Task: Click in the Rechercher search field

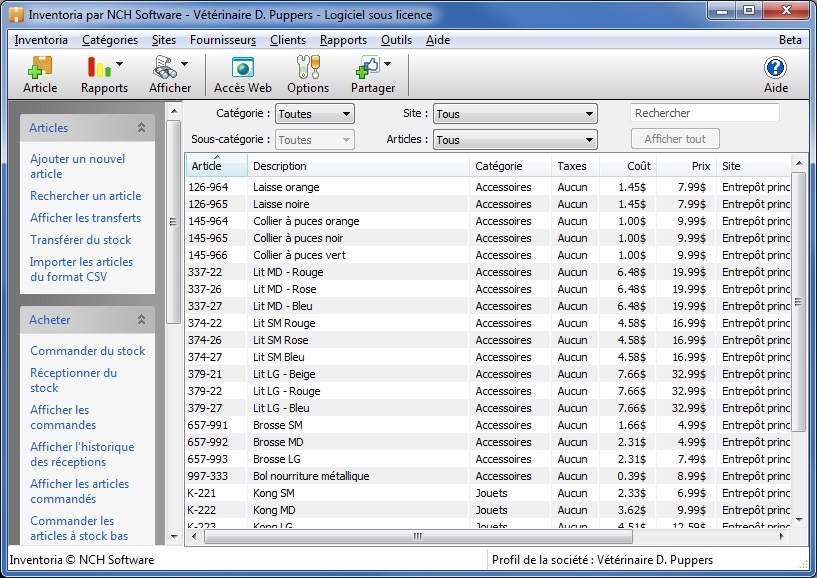Action: [x=704, y=113]
